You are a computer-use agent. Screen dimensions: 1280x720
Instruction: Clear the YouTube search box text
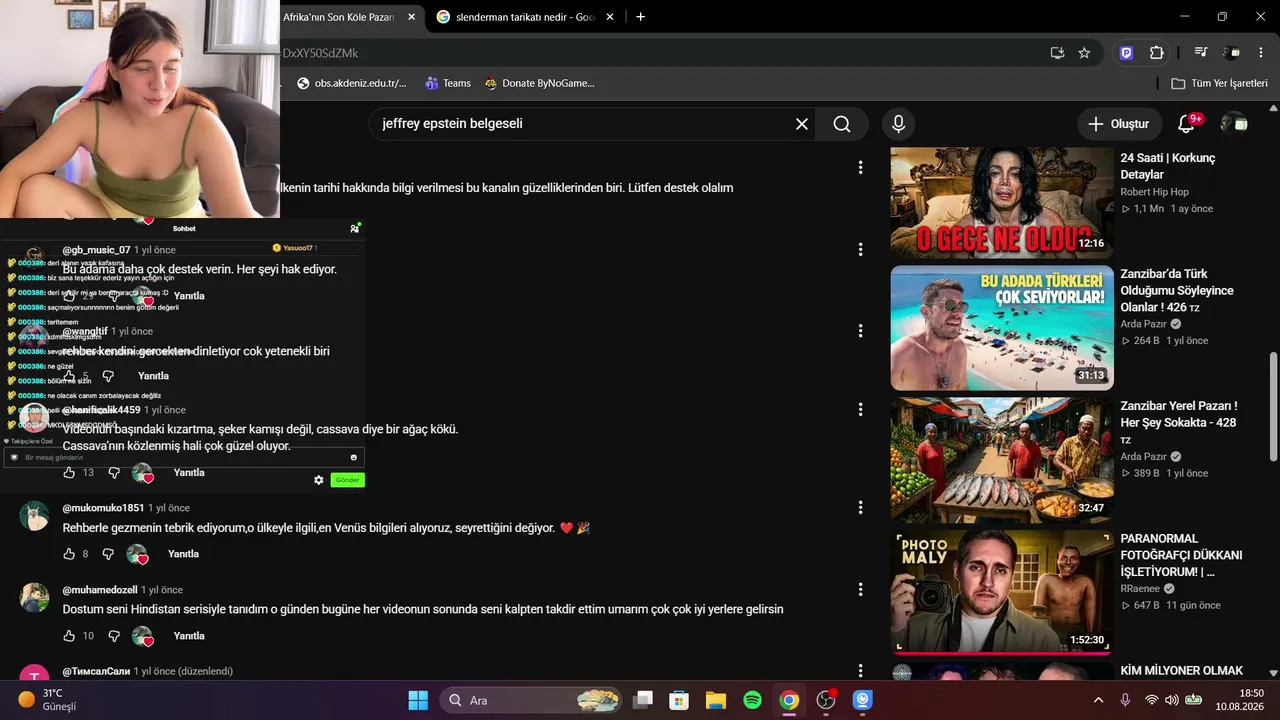801,124
